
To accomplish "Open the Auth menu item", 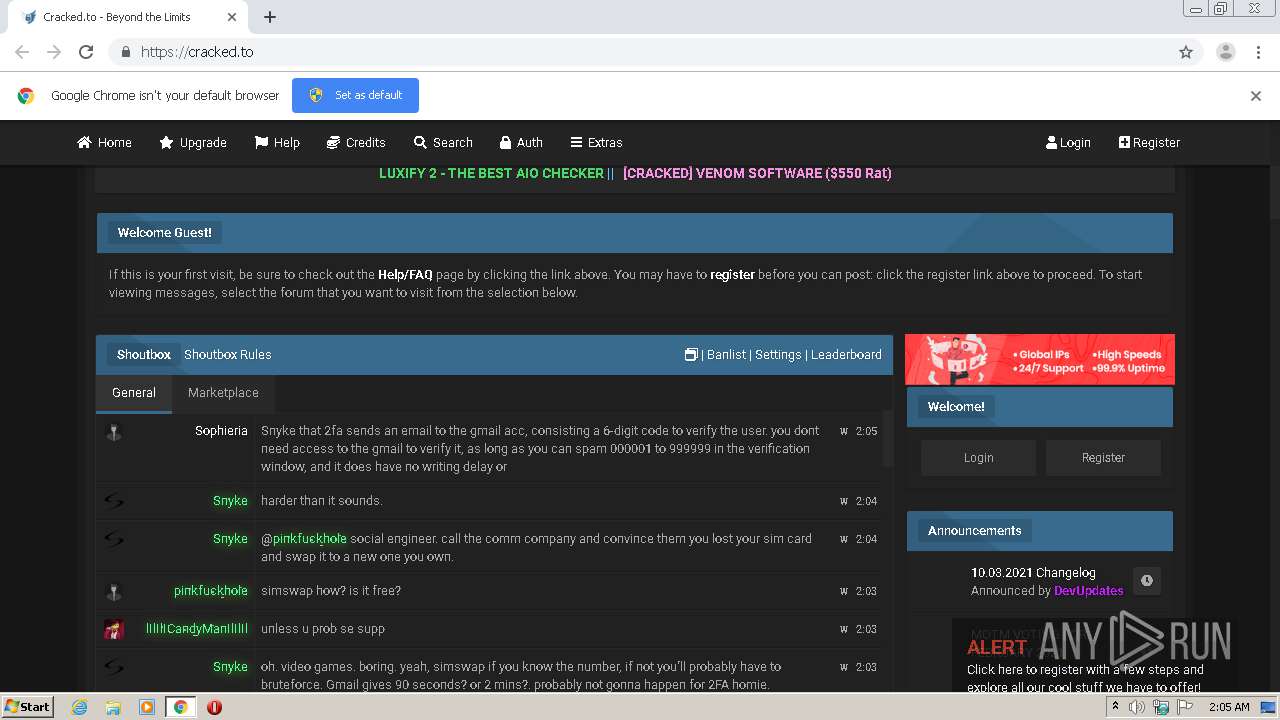I will 521,142.
